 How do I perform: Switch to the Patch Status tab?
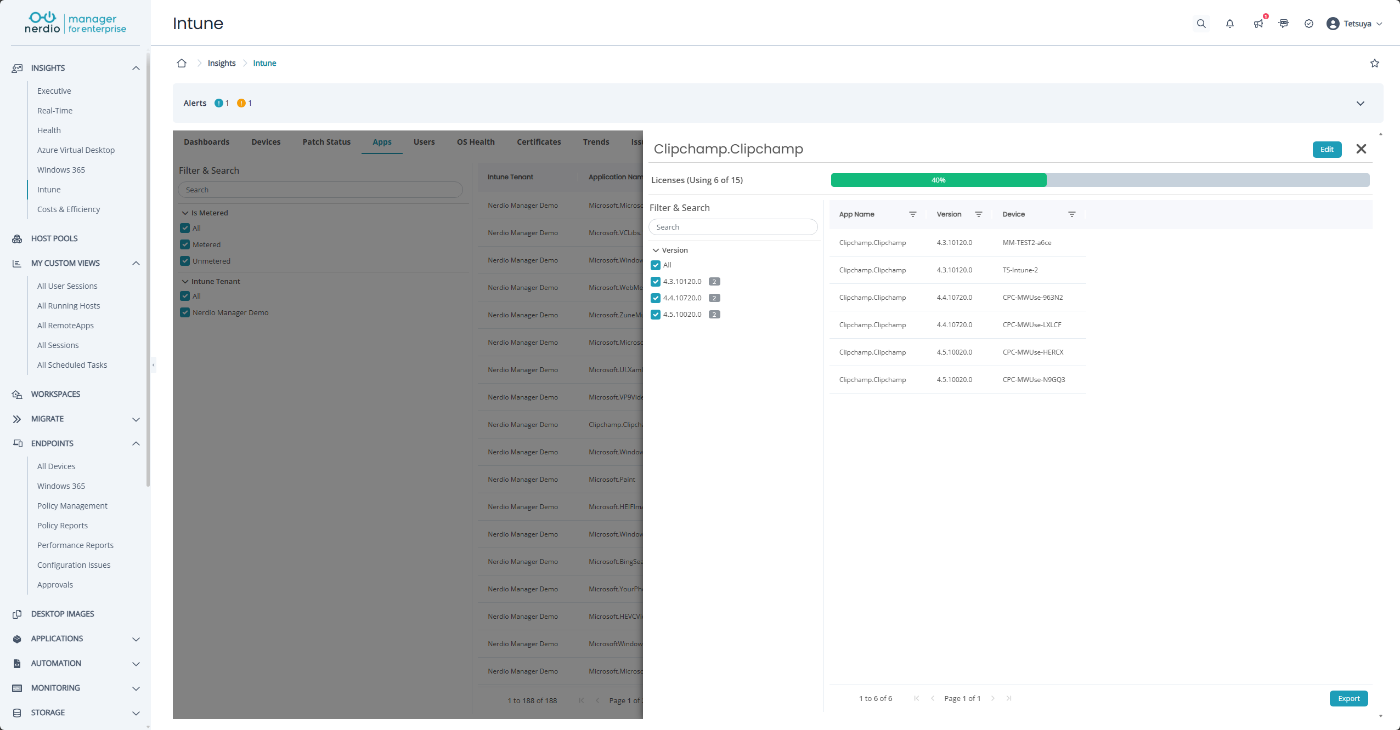pyautogui.click(x=327, y=142)
